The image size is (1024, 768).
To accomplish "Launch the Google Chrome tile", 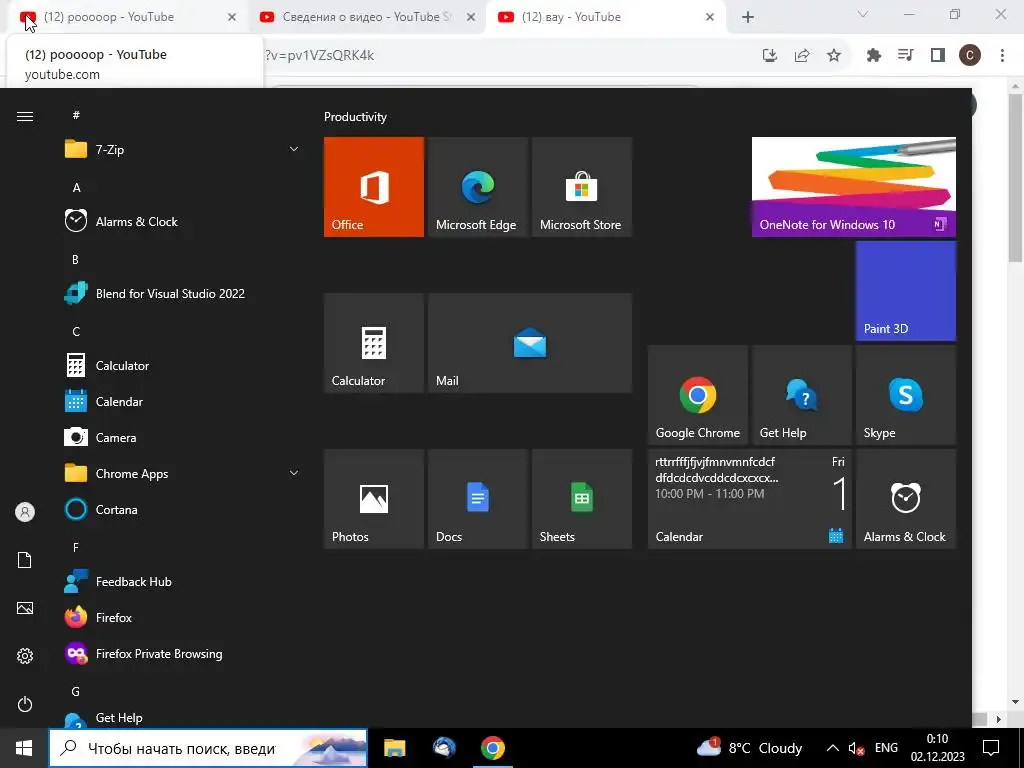I will [697, 395].
